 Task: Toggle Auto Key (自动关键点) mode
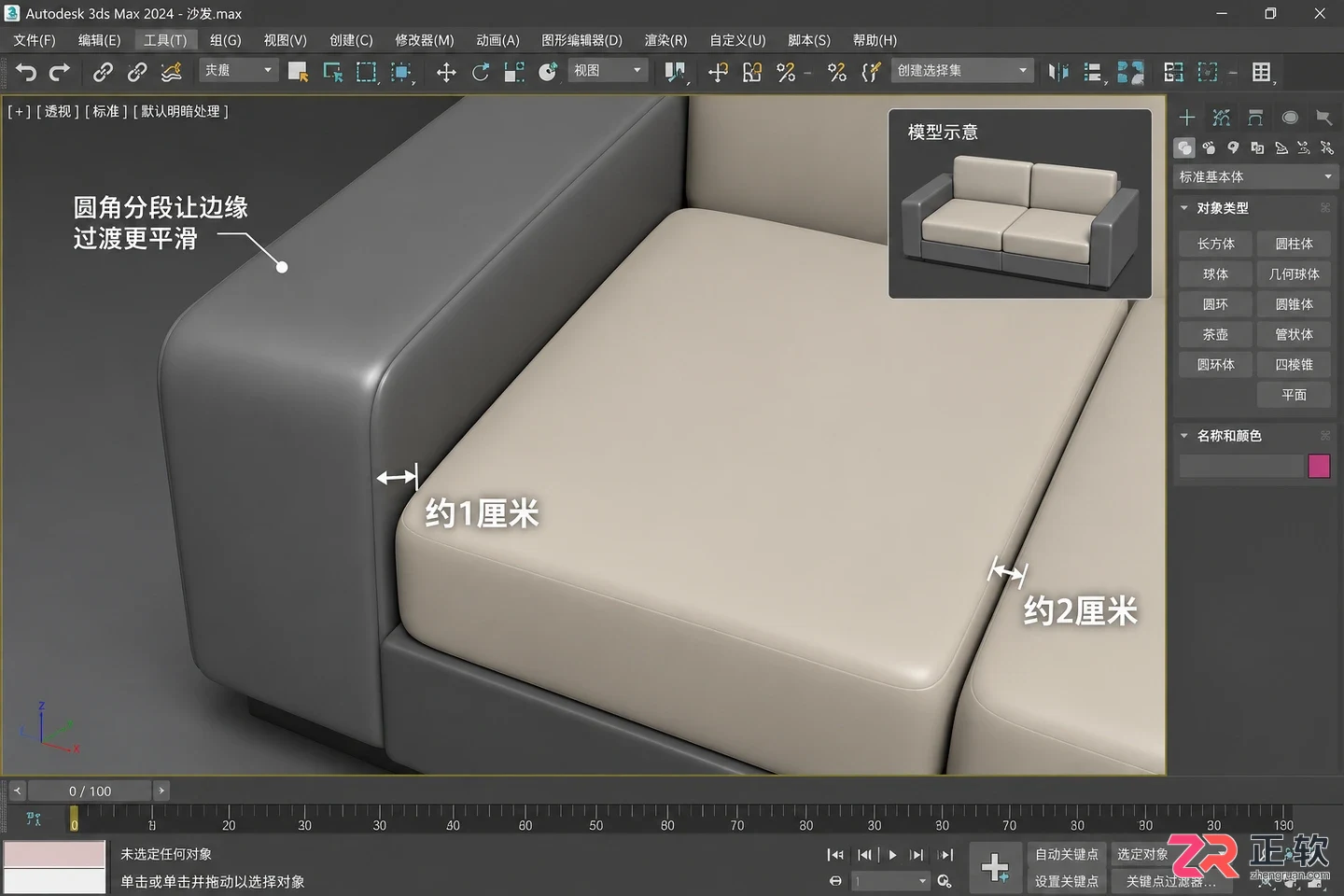(x=1067, y=854)
